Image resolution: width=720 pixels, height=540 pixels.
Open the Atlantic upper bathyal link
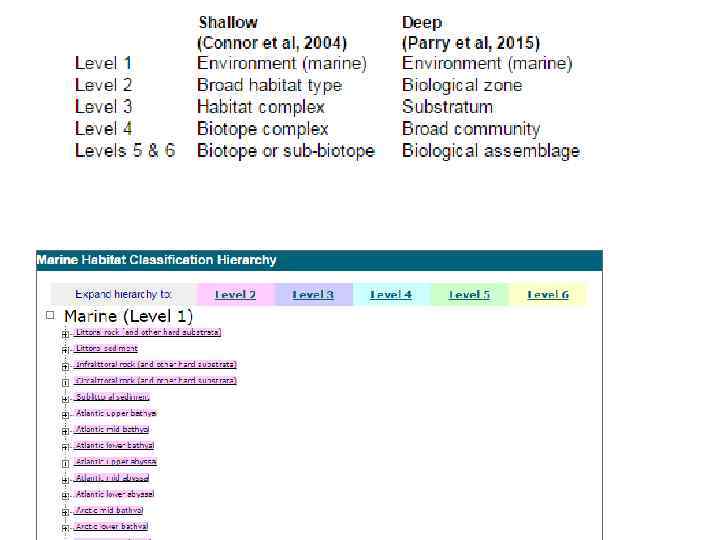116,413
